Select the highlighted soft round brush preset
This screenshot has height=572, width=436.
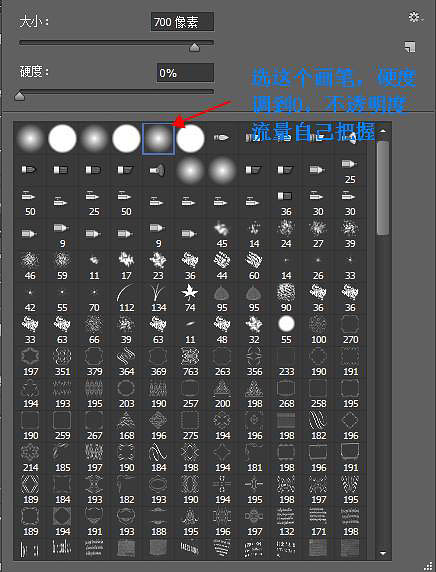(158, 139)
